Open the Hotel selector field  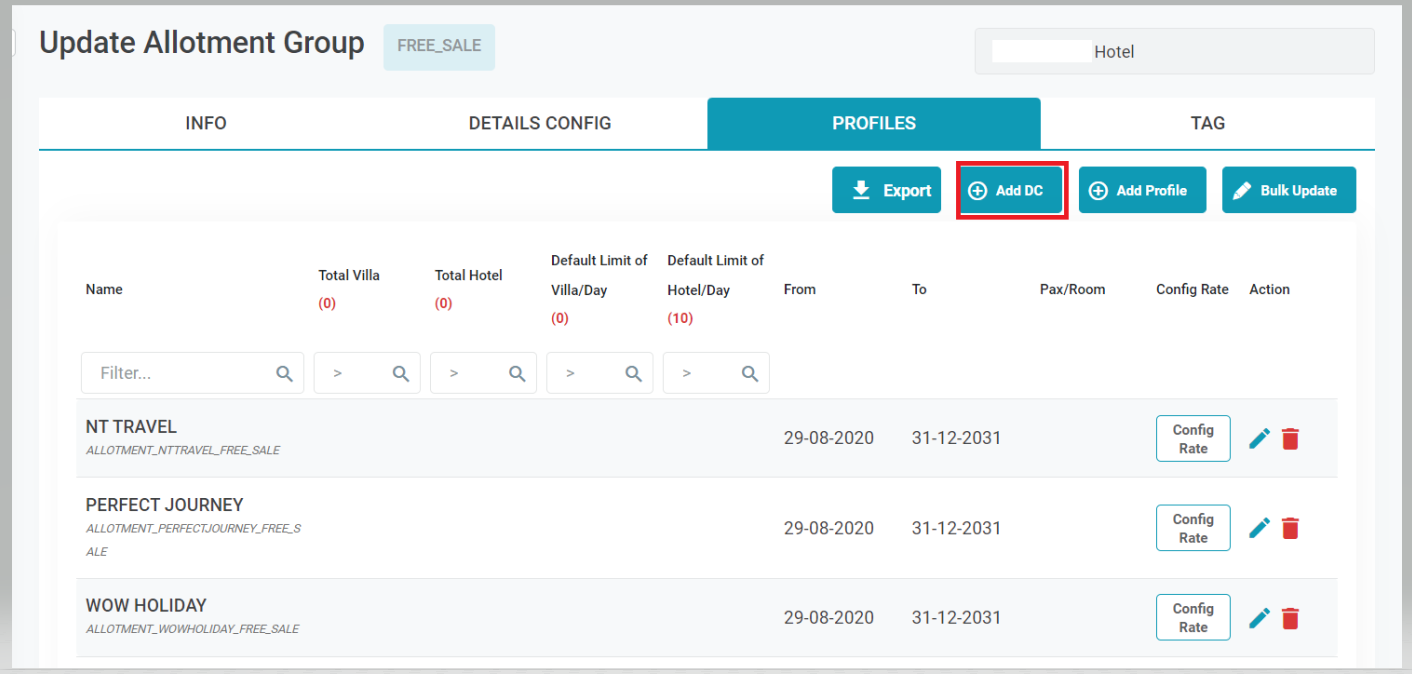coord(1174,51)
